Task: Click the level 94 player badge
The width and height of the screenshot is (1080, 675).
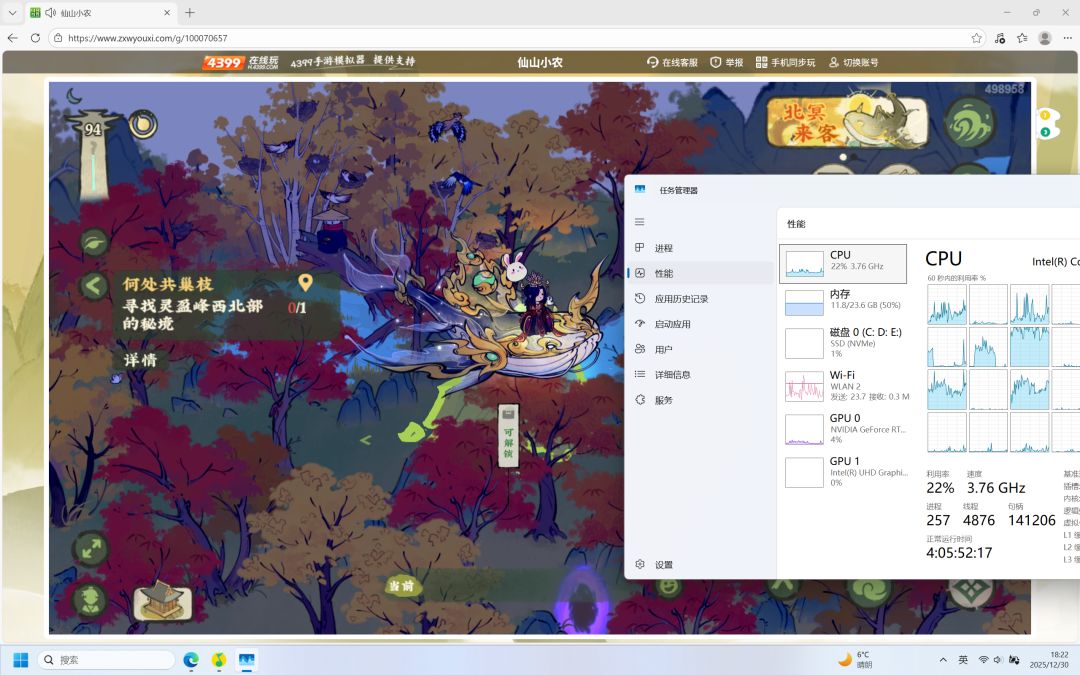Action: tap(92, 129)
